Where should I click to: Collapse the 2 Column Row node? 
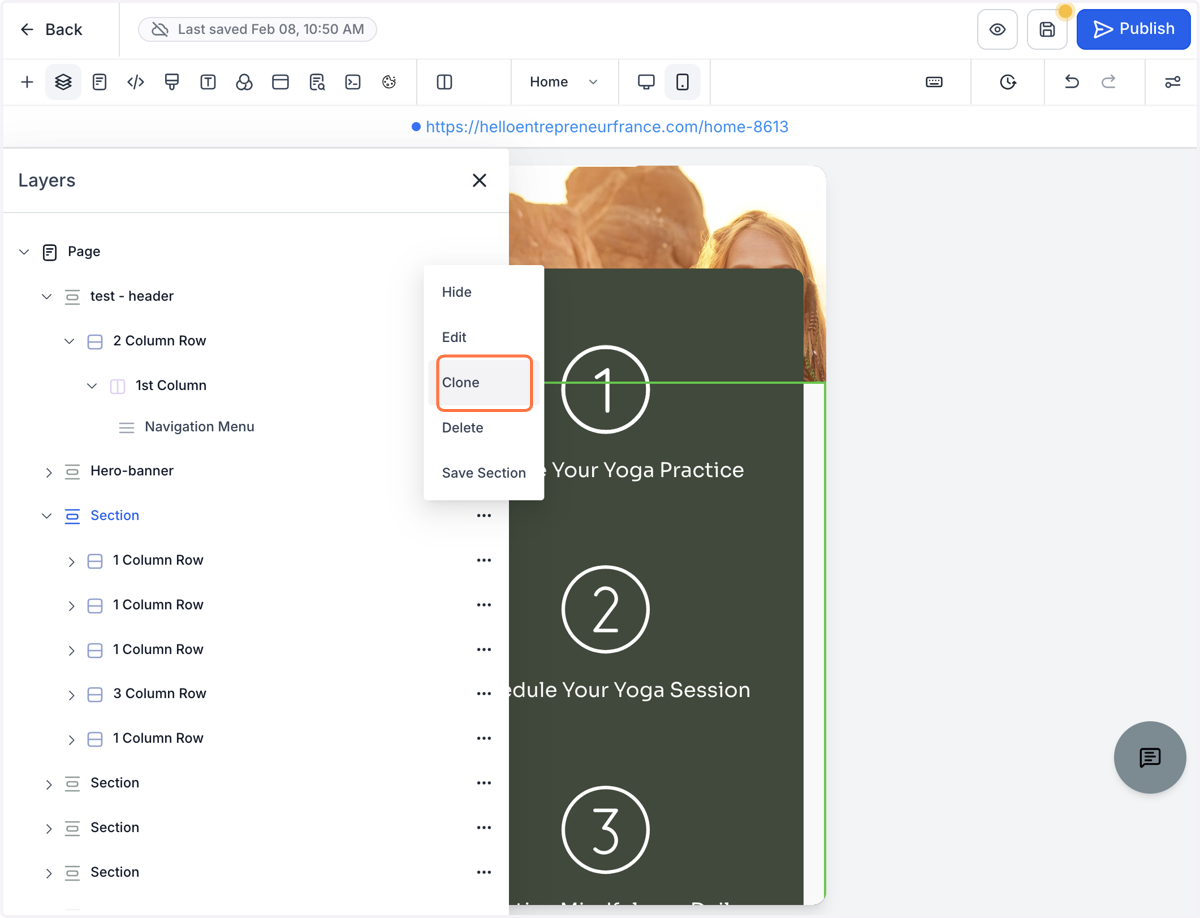coord(69,341)
